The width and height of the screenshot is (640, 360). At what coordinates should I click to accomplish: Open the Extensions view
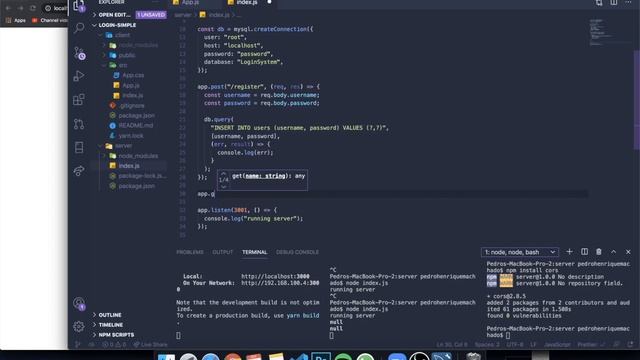79,100
